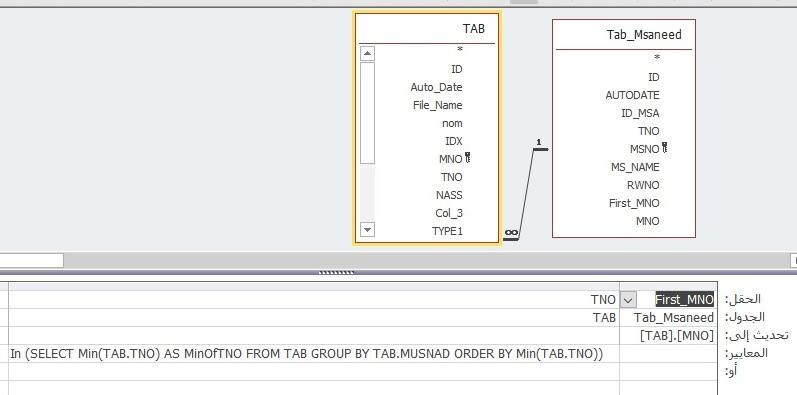The image size is (797, 395).
Task: Click the MSNO primary key icon in Tab_Msaneed
Action: [x=664, y=148]
